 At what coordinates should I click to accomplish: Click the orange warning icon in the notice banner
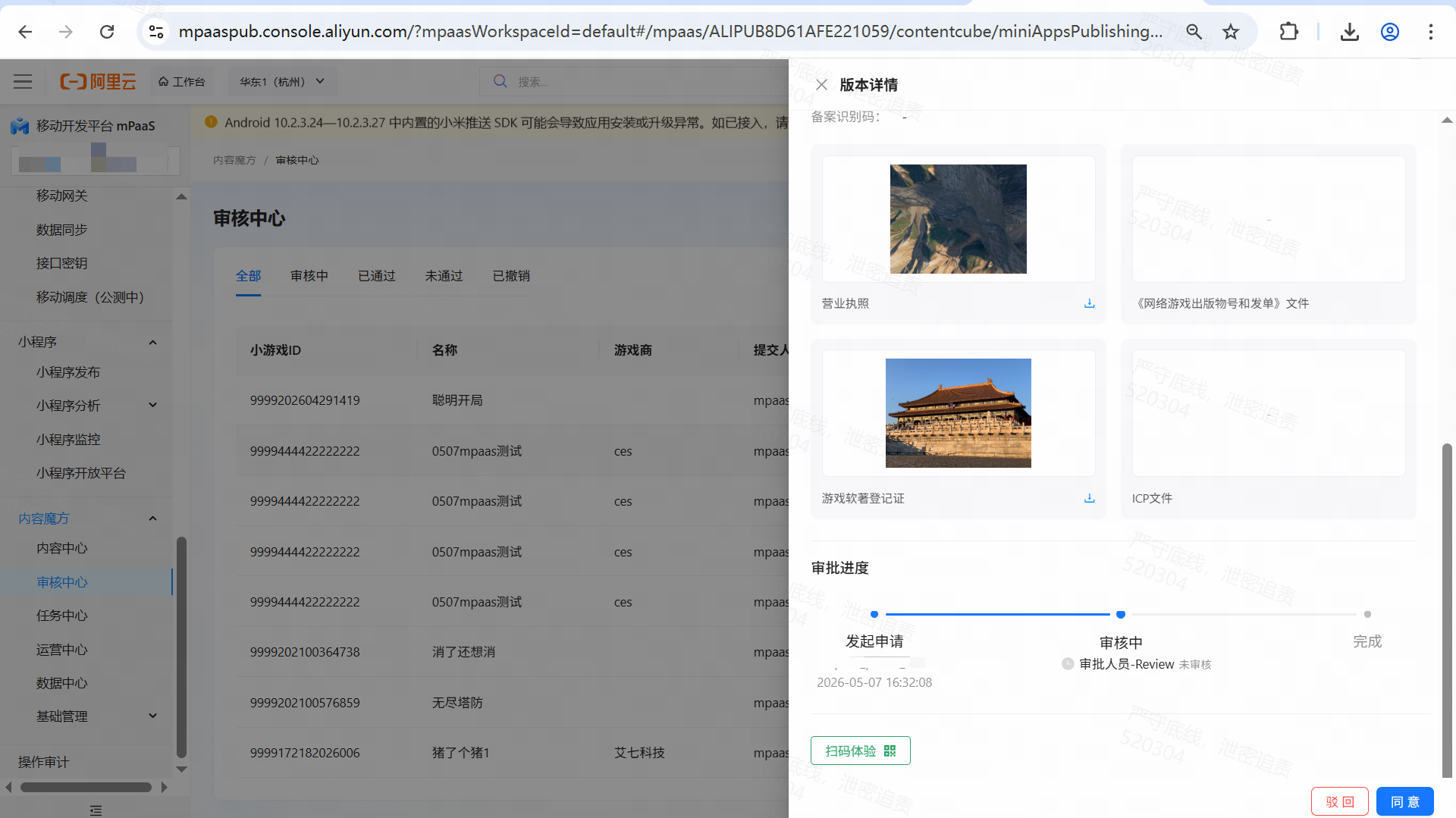coord(211,122)
